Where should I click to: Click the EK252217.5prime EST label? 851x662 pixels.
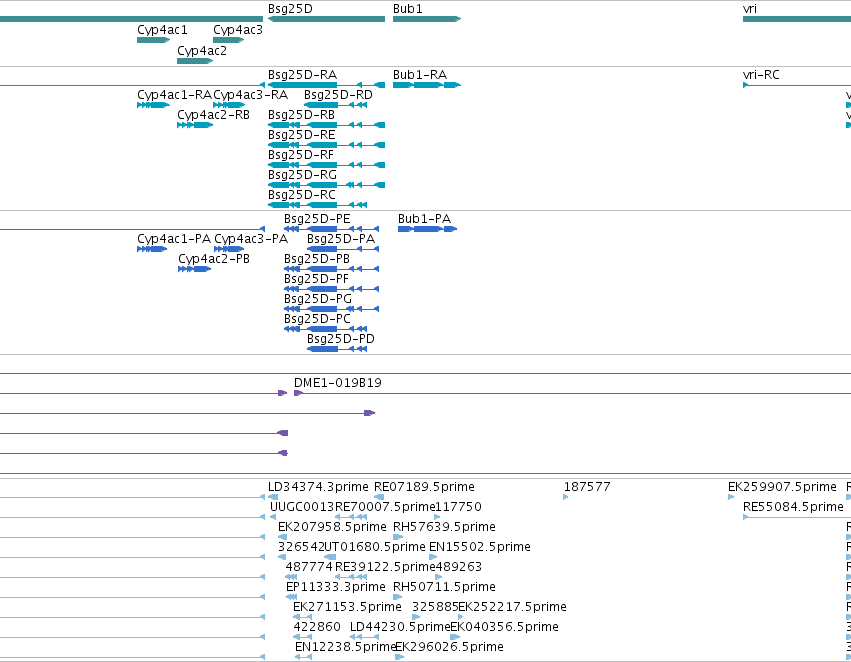[512, 607]
